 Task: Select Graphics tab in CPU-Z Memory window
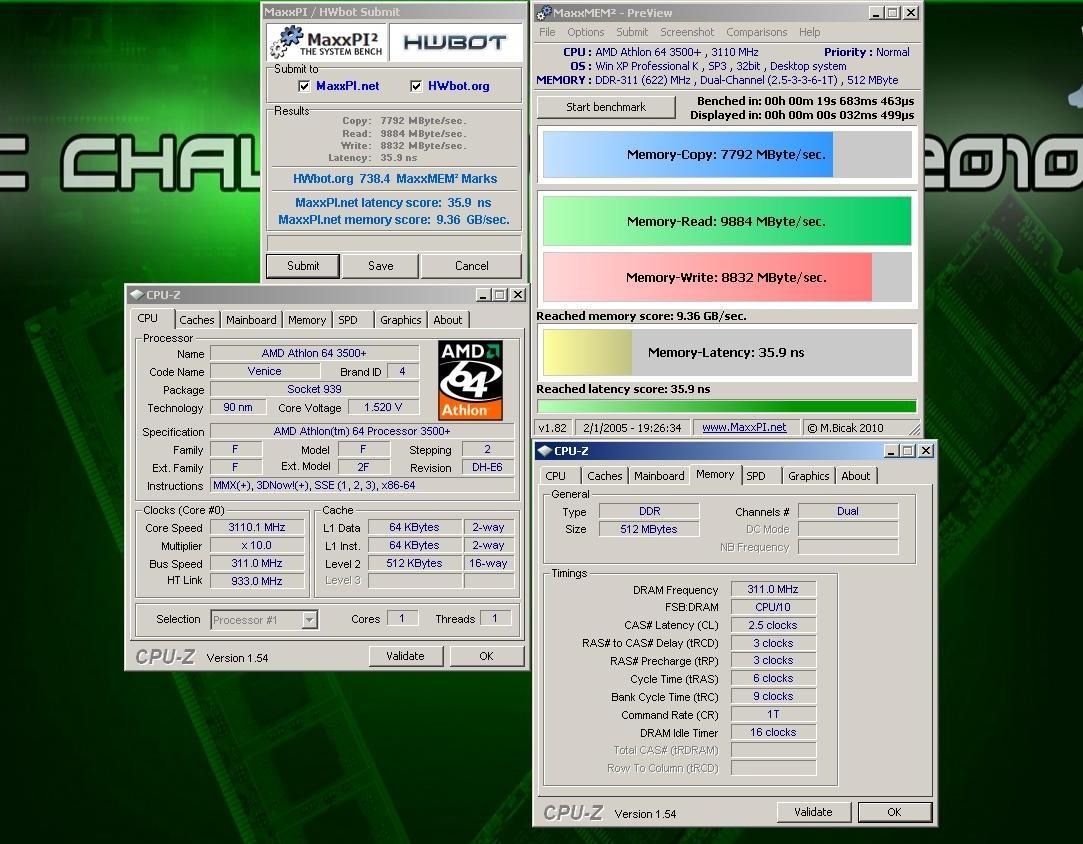pyautogui.click(x=809, y=476)
